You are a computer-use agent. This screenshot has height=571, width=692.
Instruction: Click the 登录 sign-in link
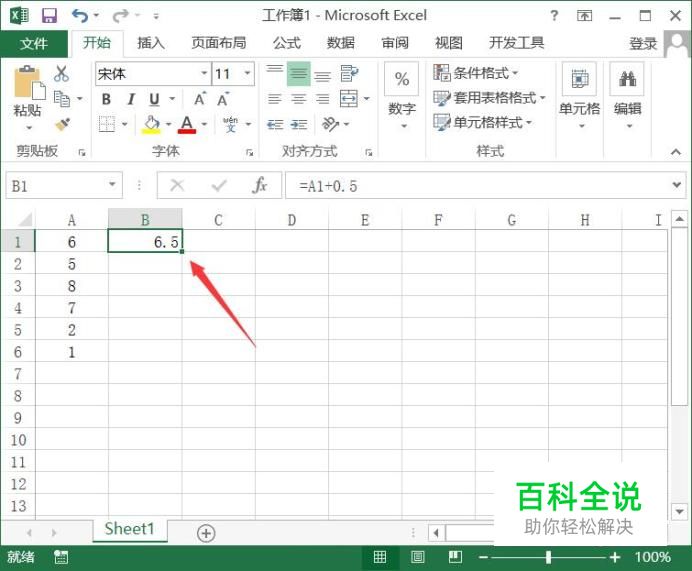643,43
